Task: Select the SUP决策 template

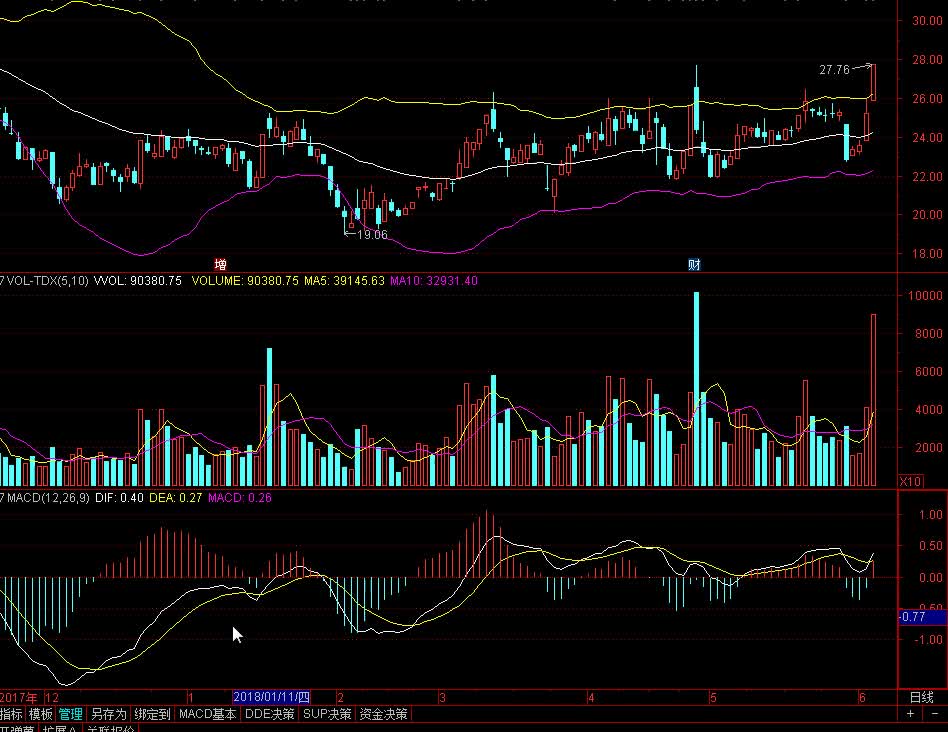Action: point(327,715)
